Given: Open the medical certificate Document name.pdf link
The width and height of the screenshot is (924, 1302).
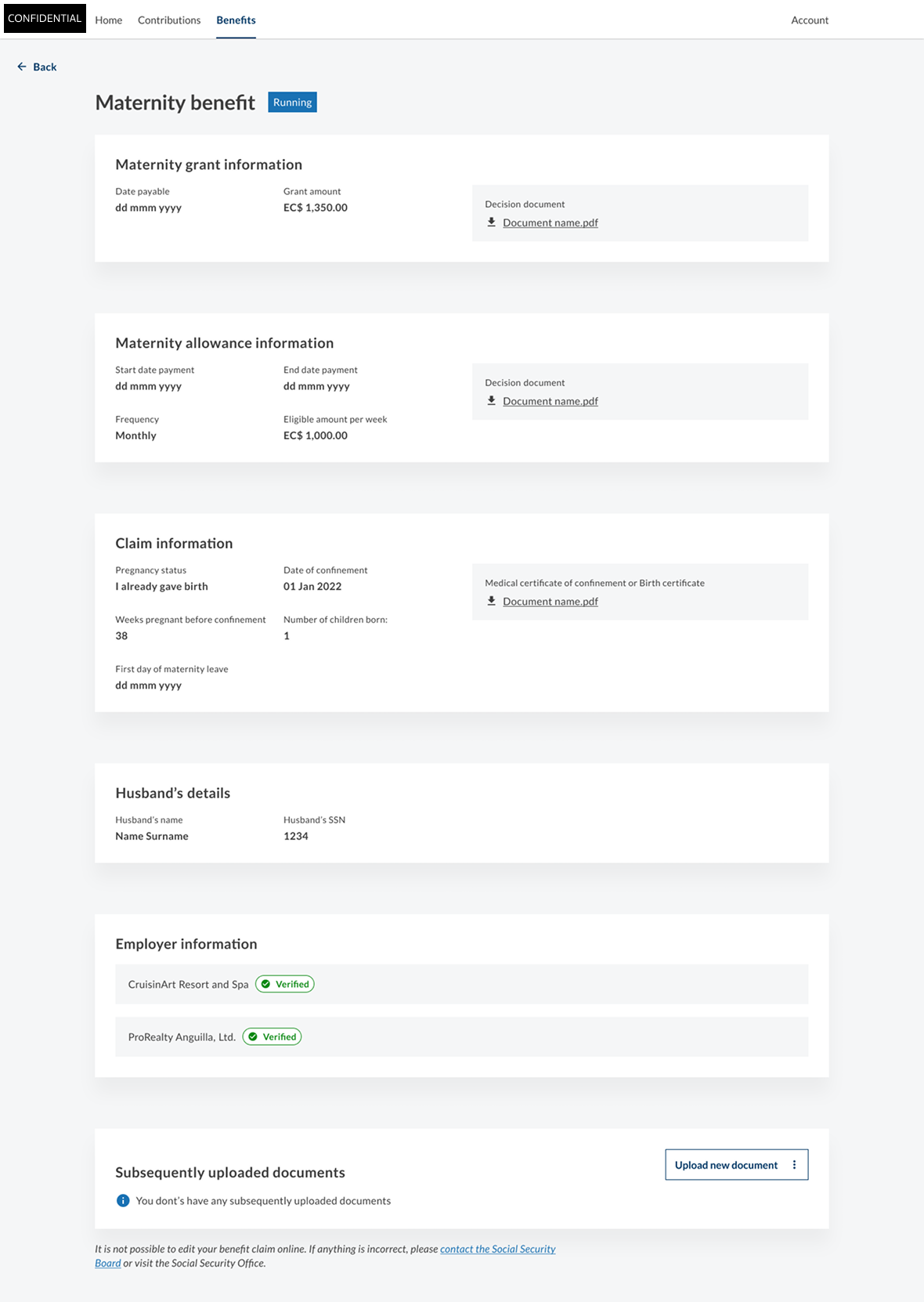Looking at the screenshot, I should 550,602.
